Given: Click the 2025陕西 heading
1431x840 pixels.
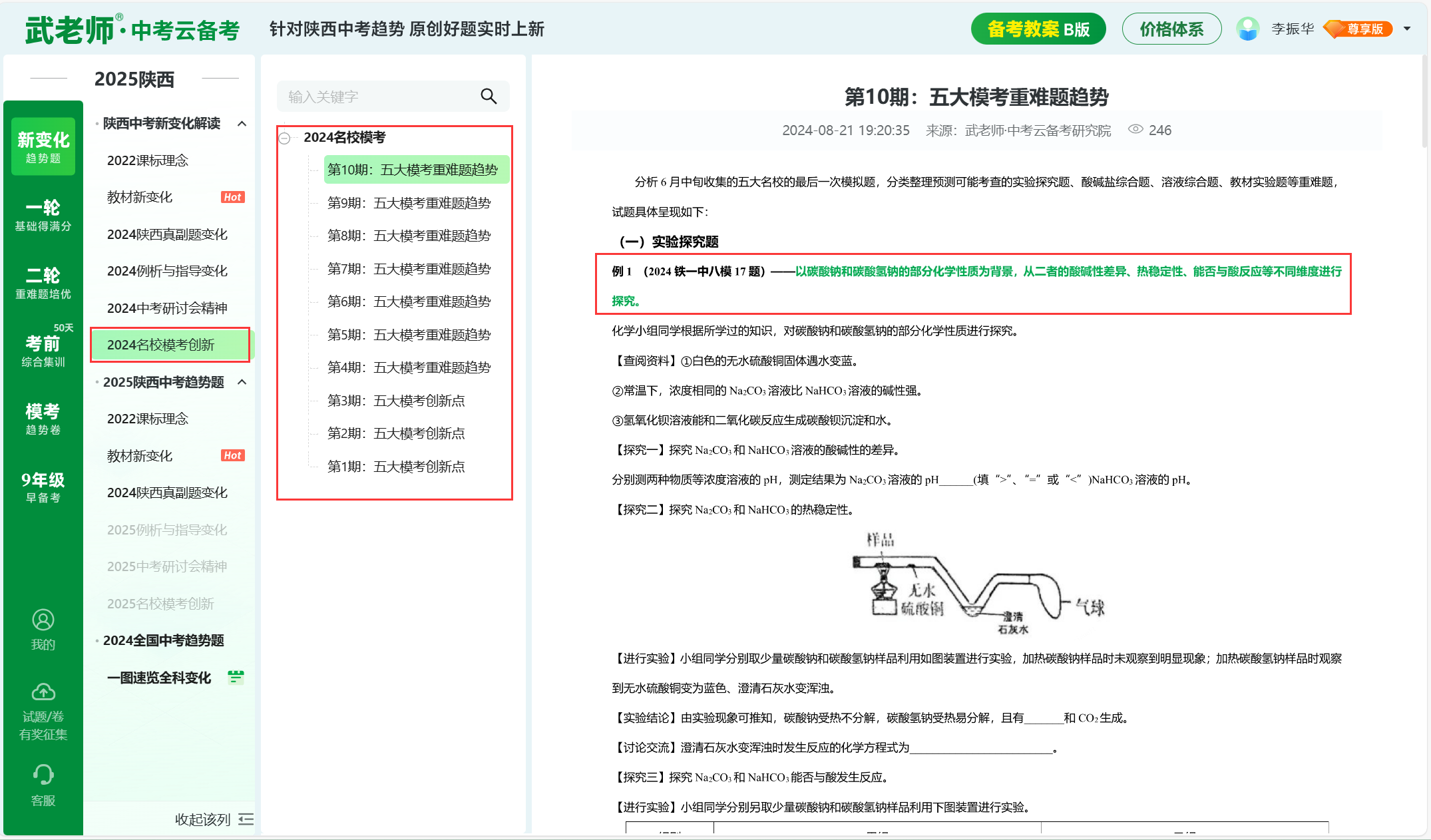Looking at the screenshot, I should (134, 79).
